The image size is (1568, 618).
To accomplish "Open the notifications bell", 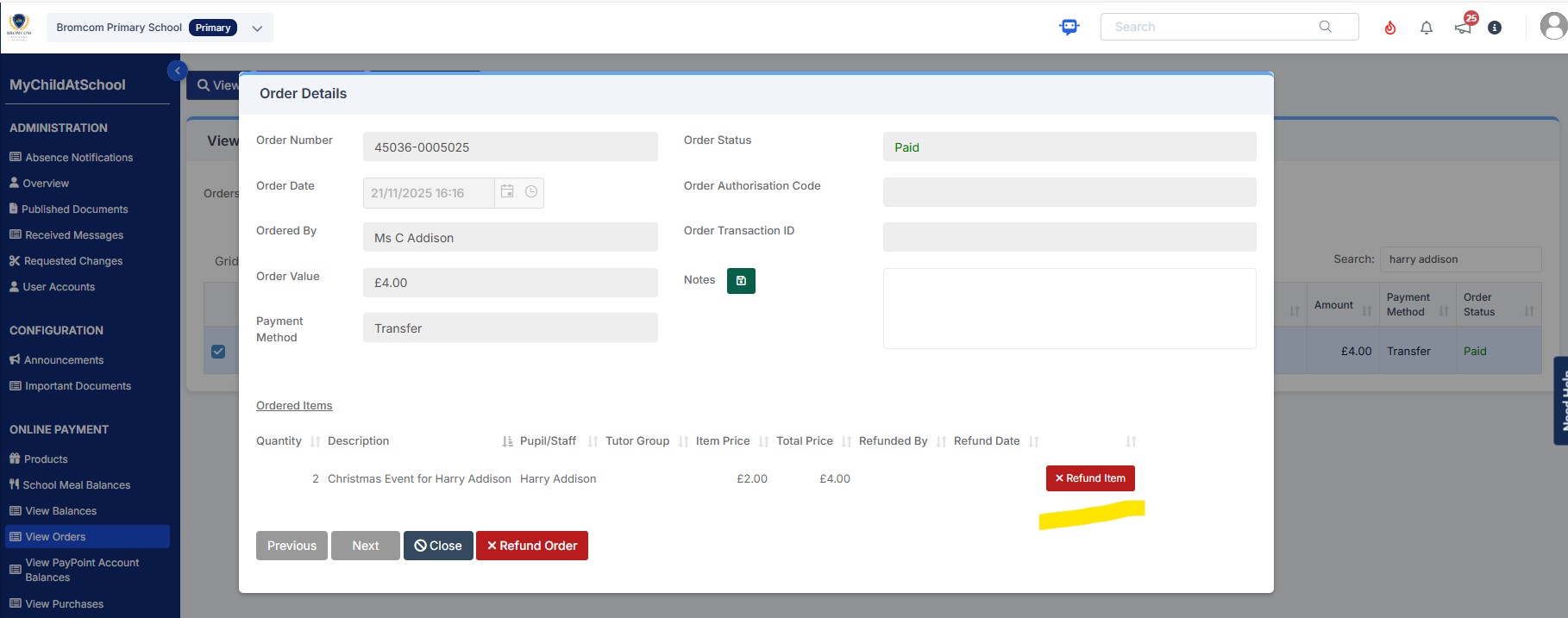I will click(1427, 28).
